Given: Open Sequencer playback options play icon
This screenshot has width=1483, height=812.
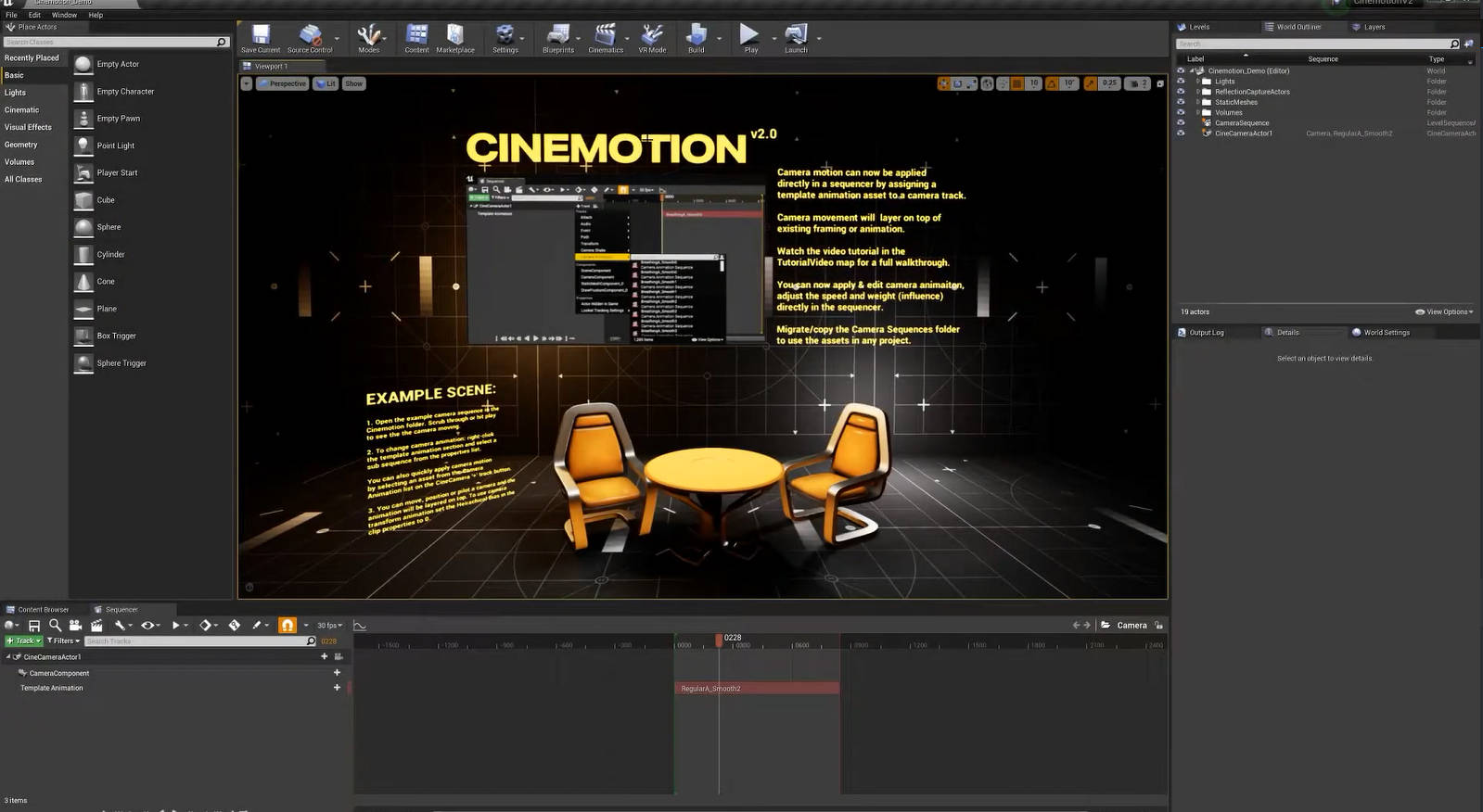Looking at the screenshot, I should coord(175,626).
